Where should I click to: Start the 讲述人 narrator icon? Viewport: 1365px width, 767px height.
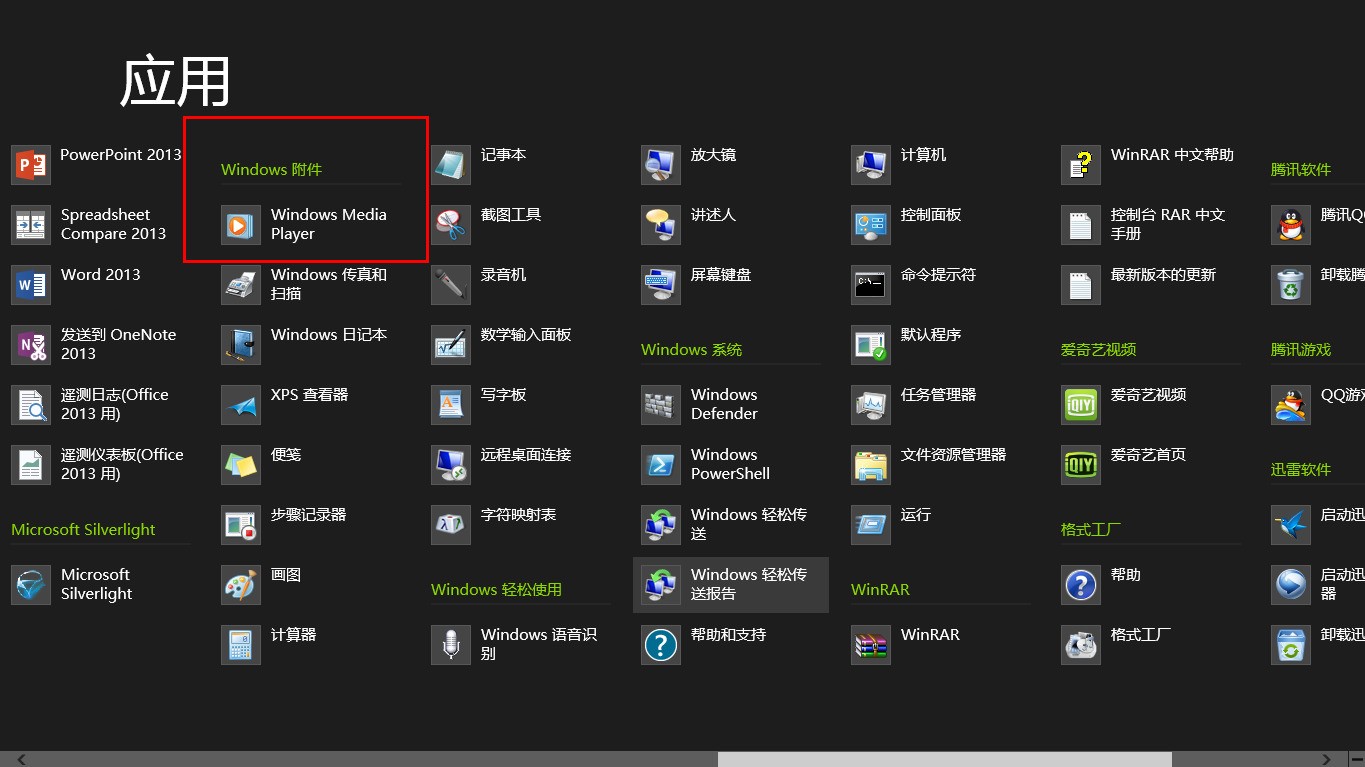(661, 225)
